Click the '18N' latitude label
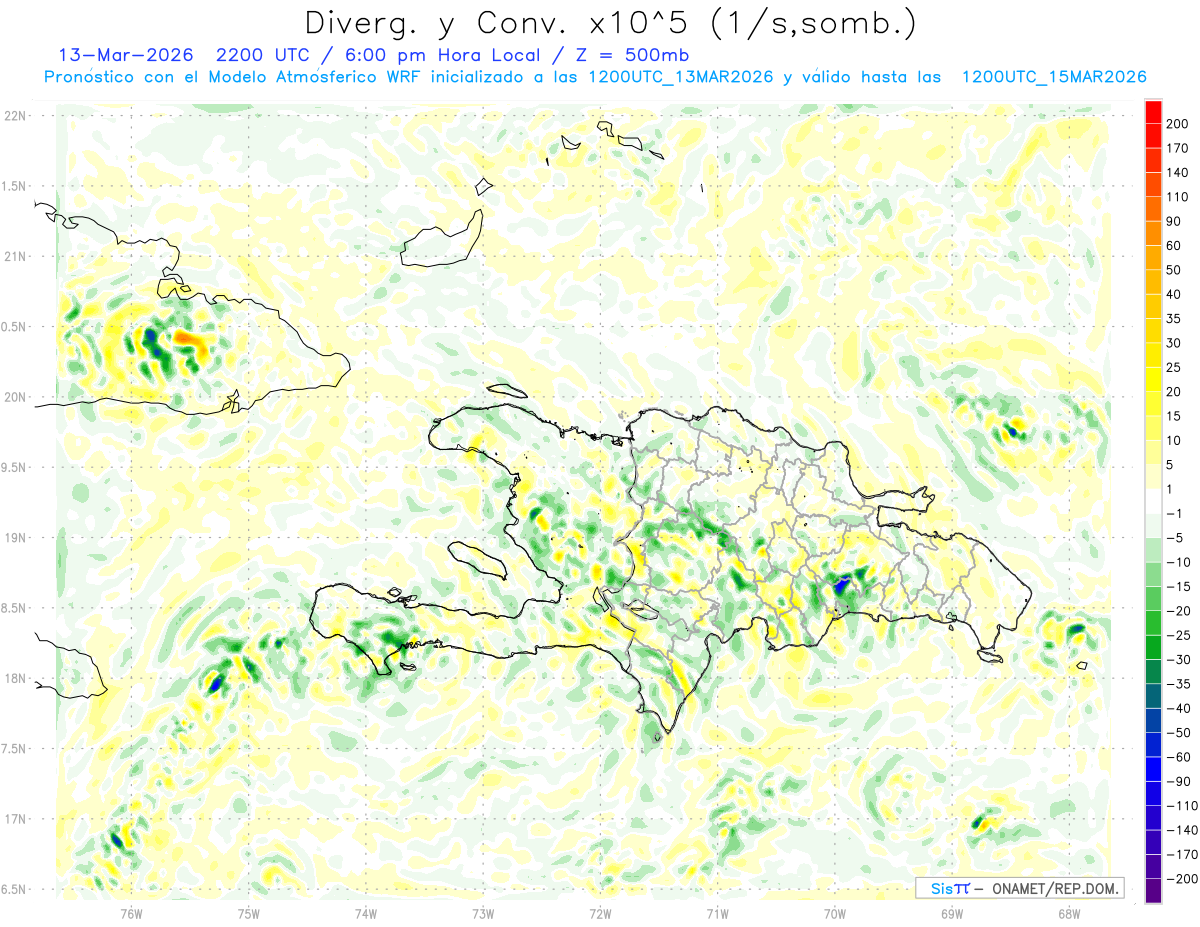Viewport: 1200px width, 927px height. pyautogui.click(x=15, y=678)
